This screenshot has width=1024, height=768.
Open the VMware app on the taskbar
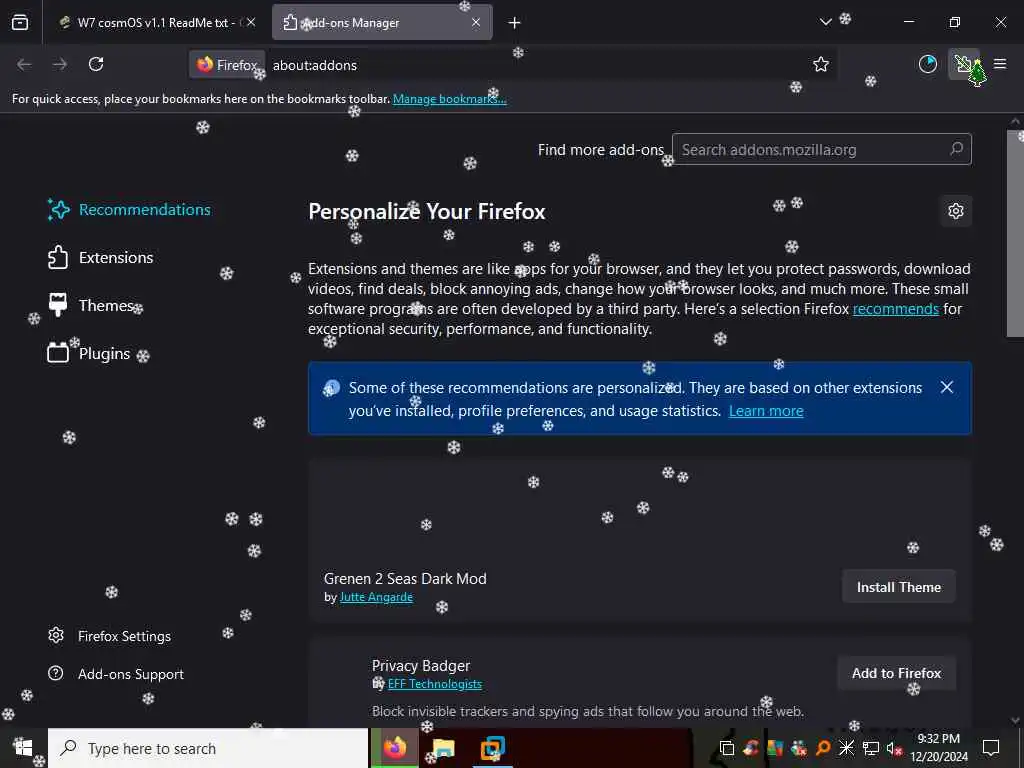click(x=492, y=748)
